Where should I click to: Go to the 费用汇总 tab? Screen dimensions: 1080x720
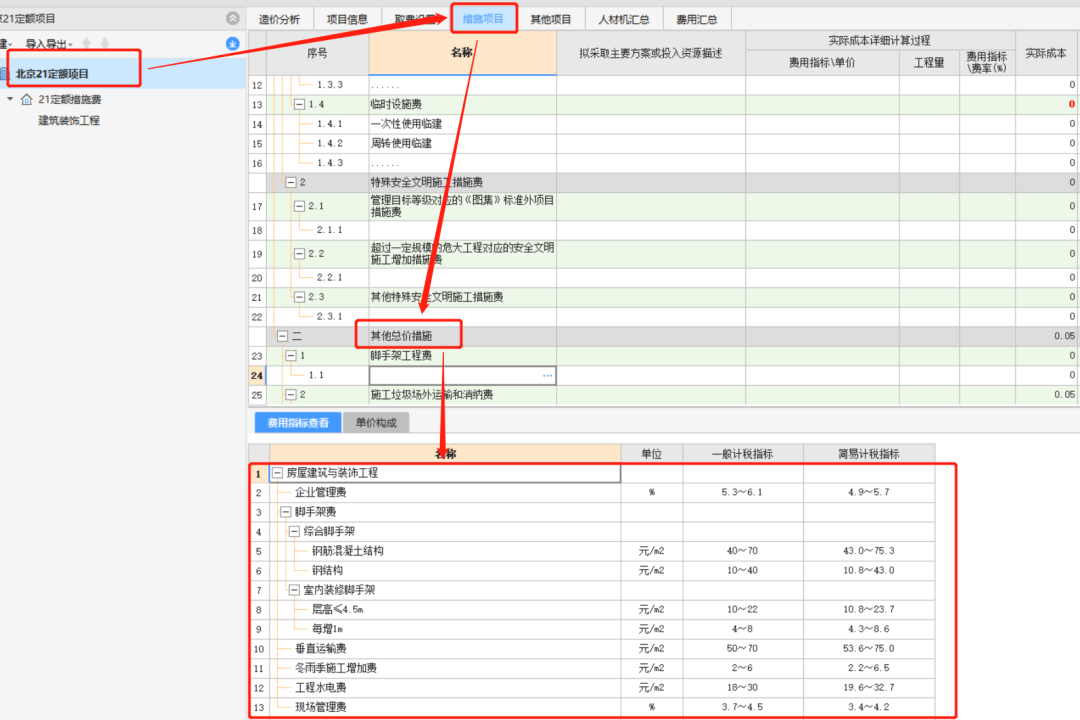[x=697, y=19]
